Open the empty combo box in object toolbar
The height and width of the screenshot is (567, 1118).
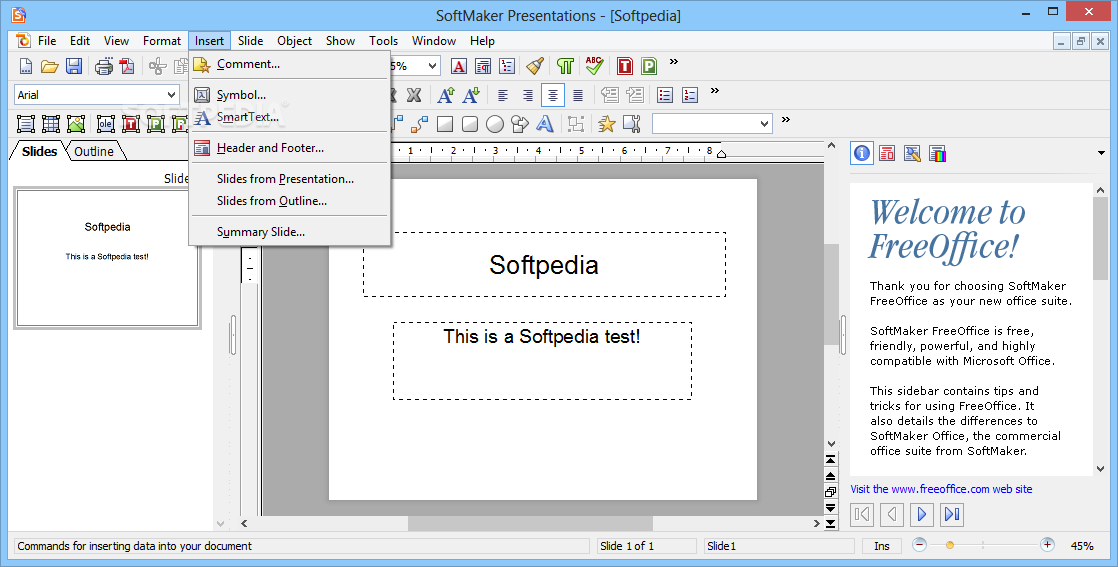click(x=764, y=124)
